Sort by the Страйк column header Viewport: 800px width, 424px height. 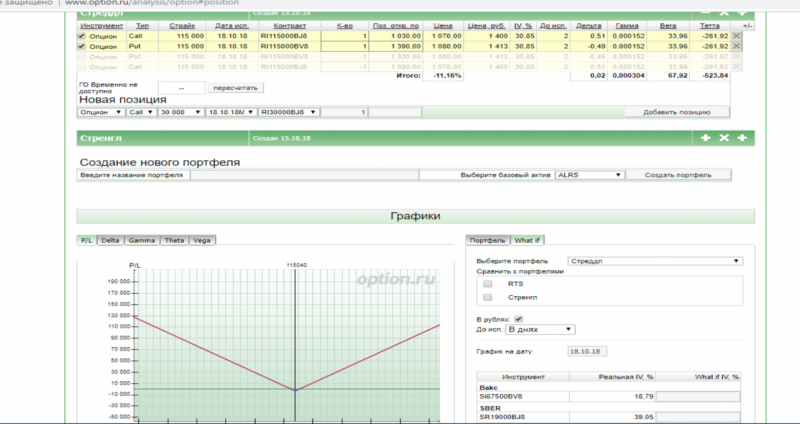click(182, 26)
